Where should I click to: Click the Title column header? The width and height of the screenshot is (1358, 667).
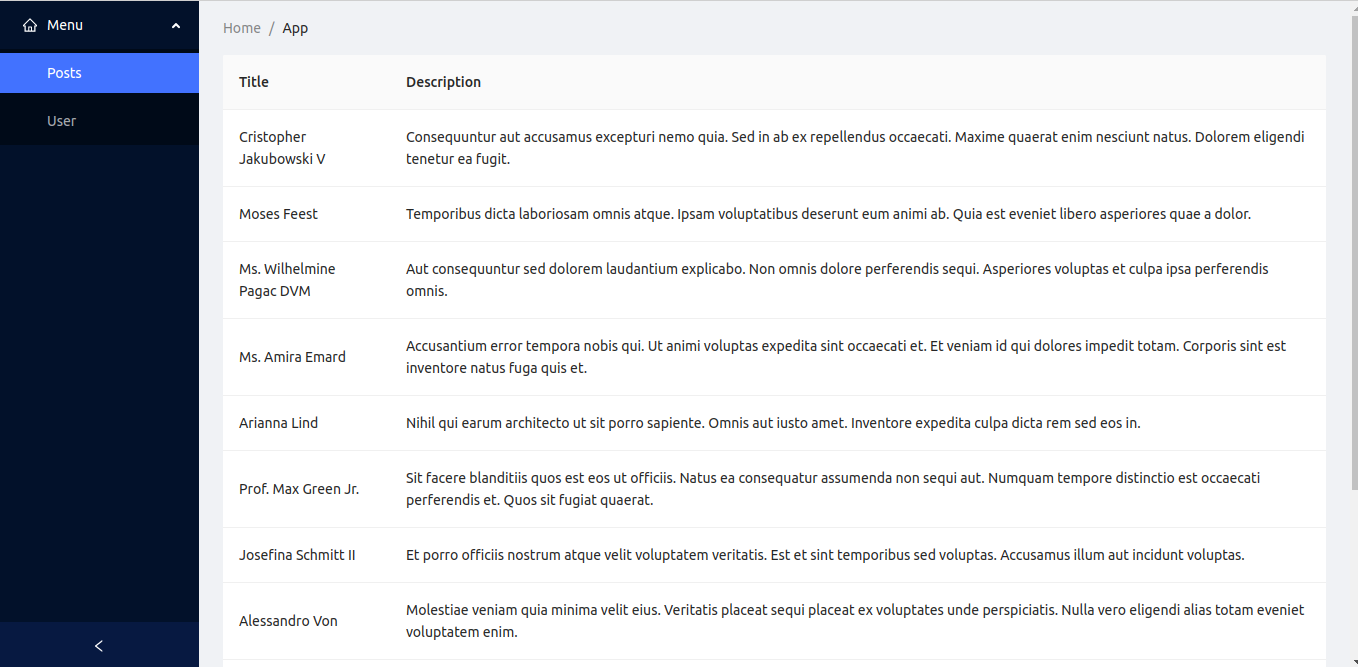point(254,82)
